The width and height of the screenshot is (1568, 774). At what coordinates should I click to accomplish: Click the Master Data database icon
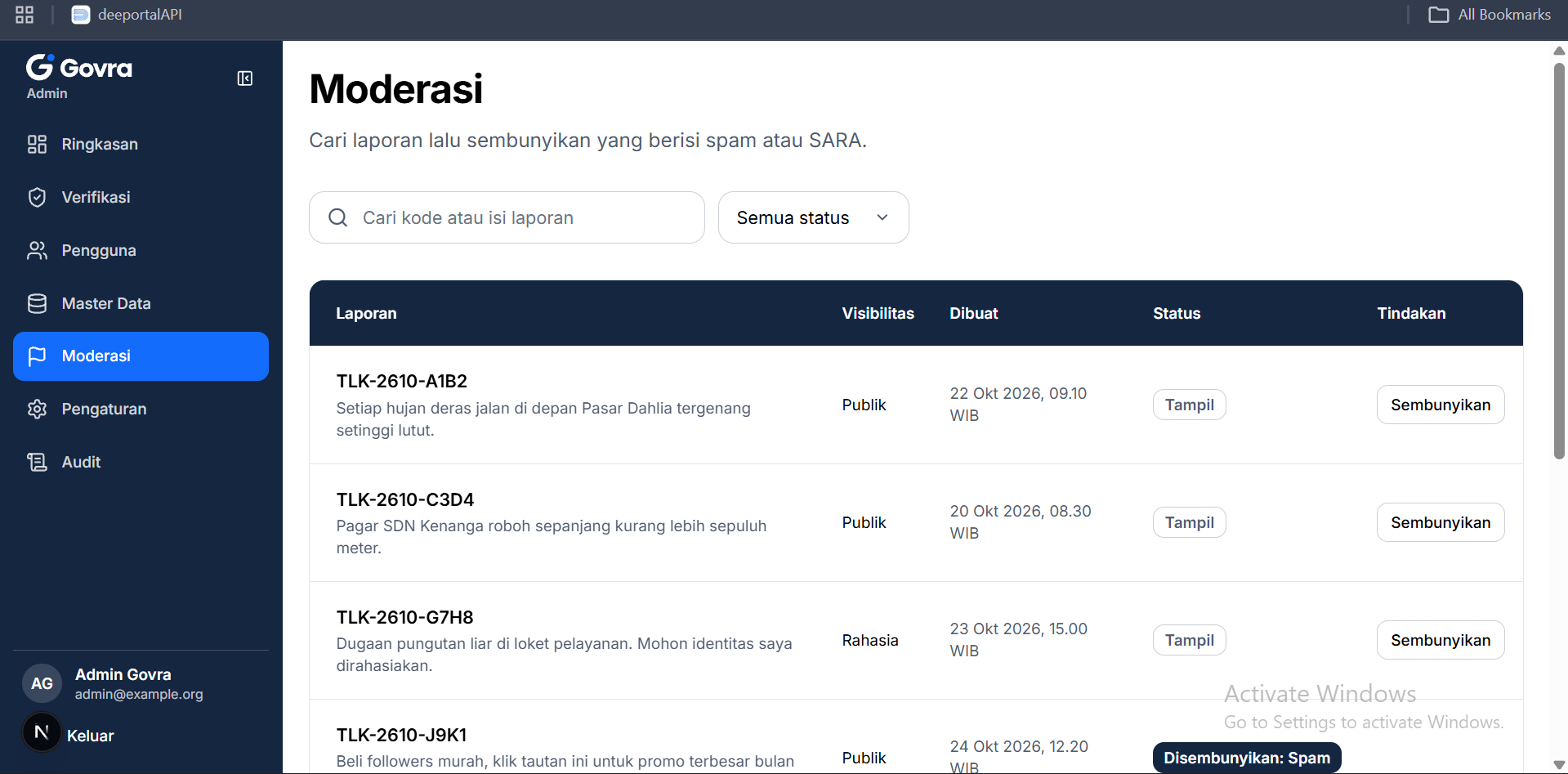point(37,303)
